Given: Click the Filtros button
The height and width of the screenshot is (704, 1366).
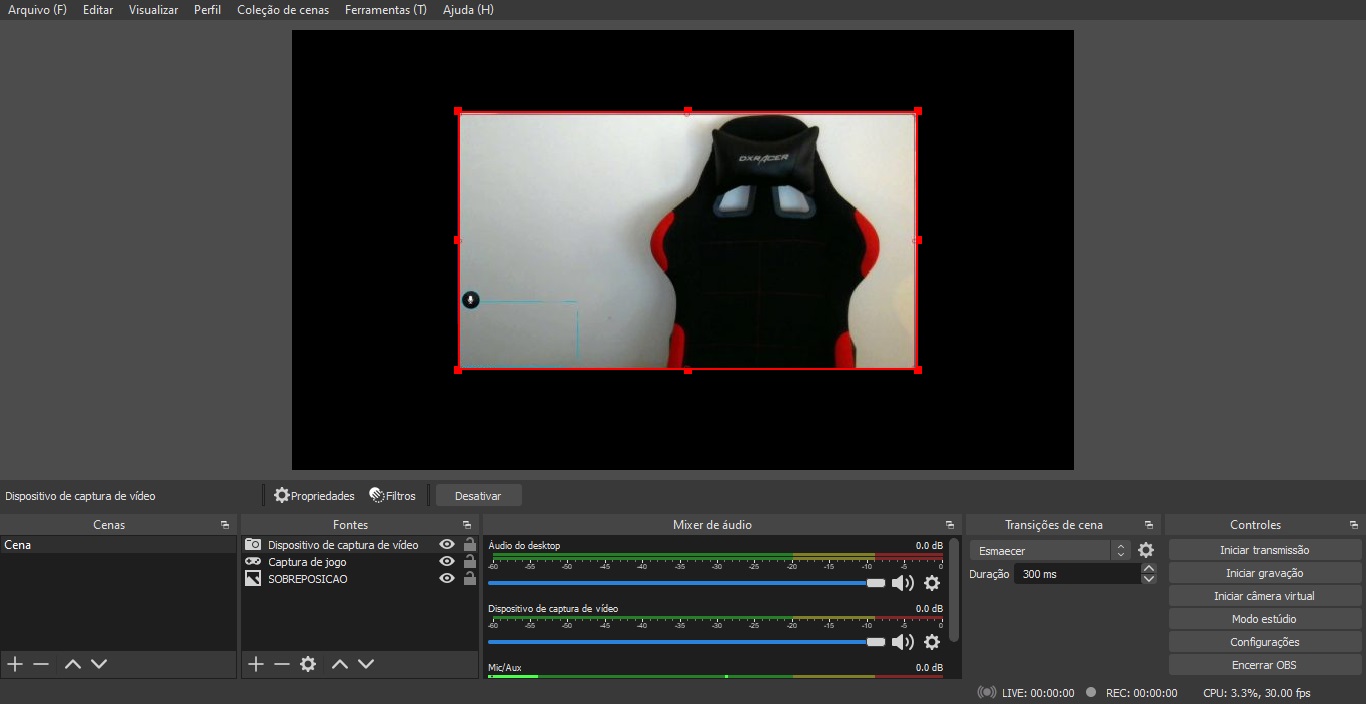Looking at the screenshot, I should pyautogui.click(x=392, y=496).
